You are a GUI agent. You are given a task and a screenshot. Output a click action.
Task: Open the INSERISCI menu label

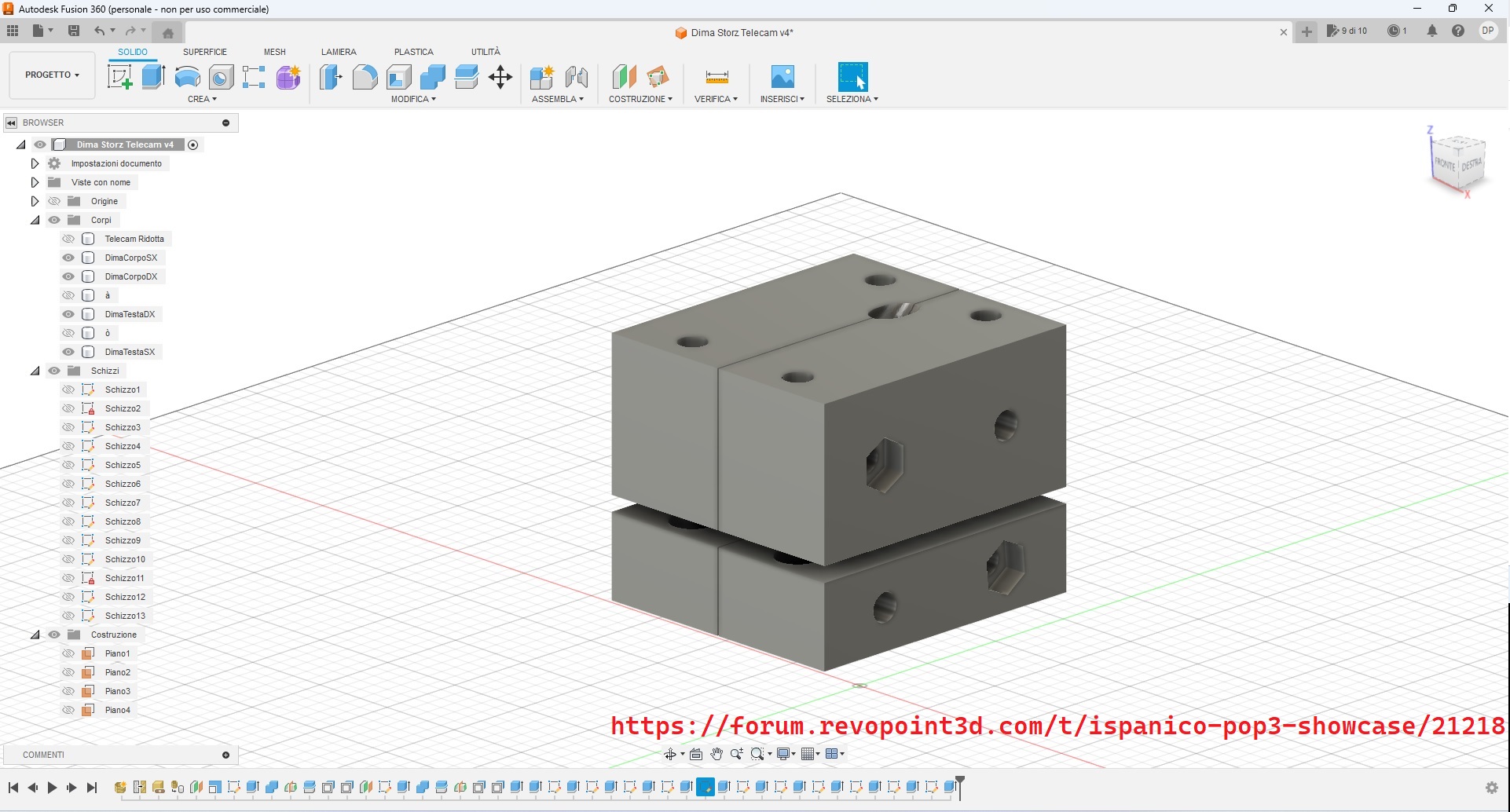coord(782,99)
